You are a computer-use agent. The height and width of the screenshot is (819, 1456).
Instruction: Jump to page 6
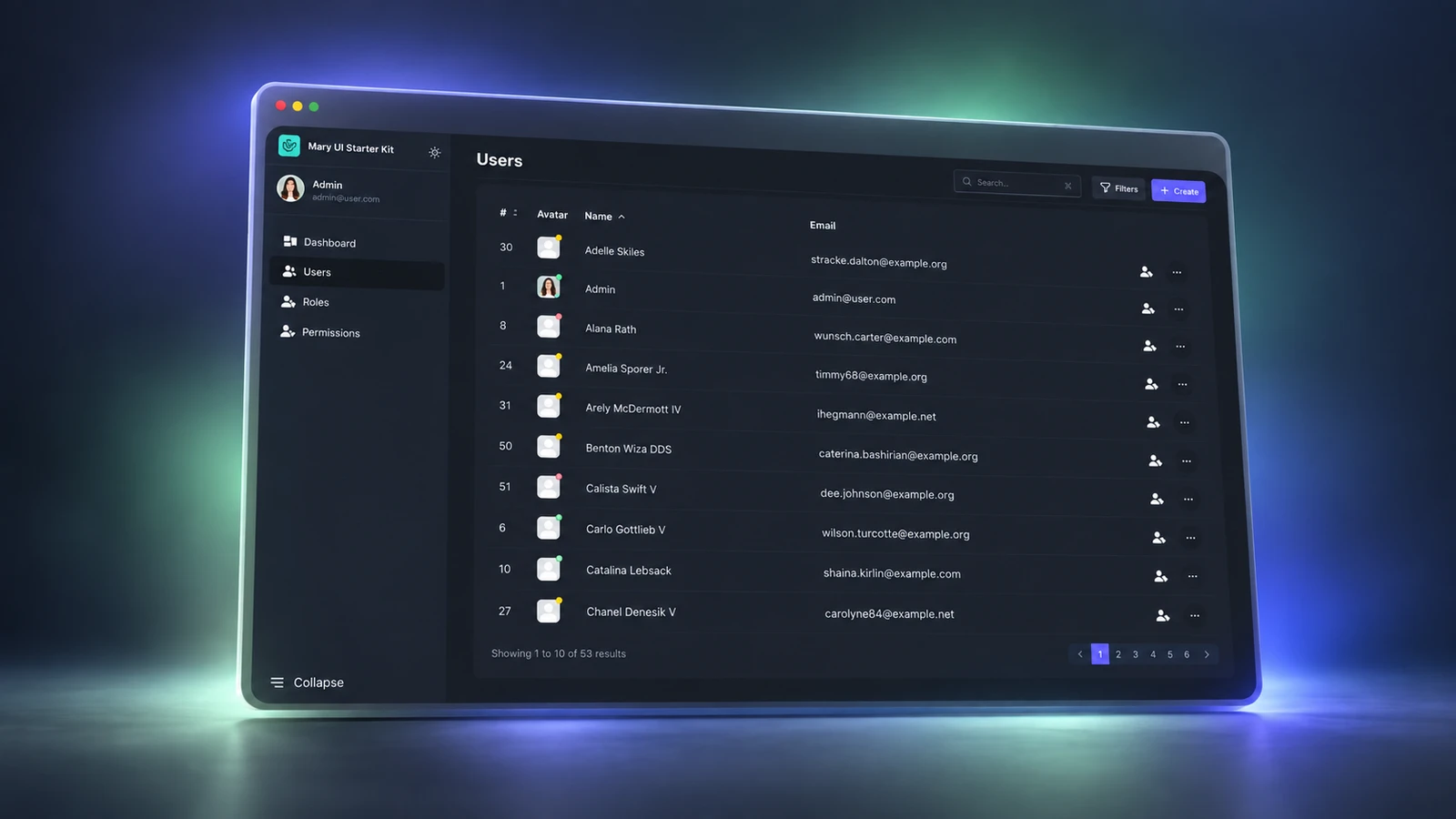(1187, 654)
